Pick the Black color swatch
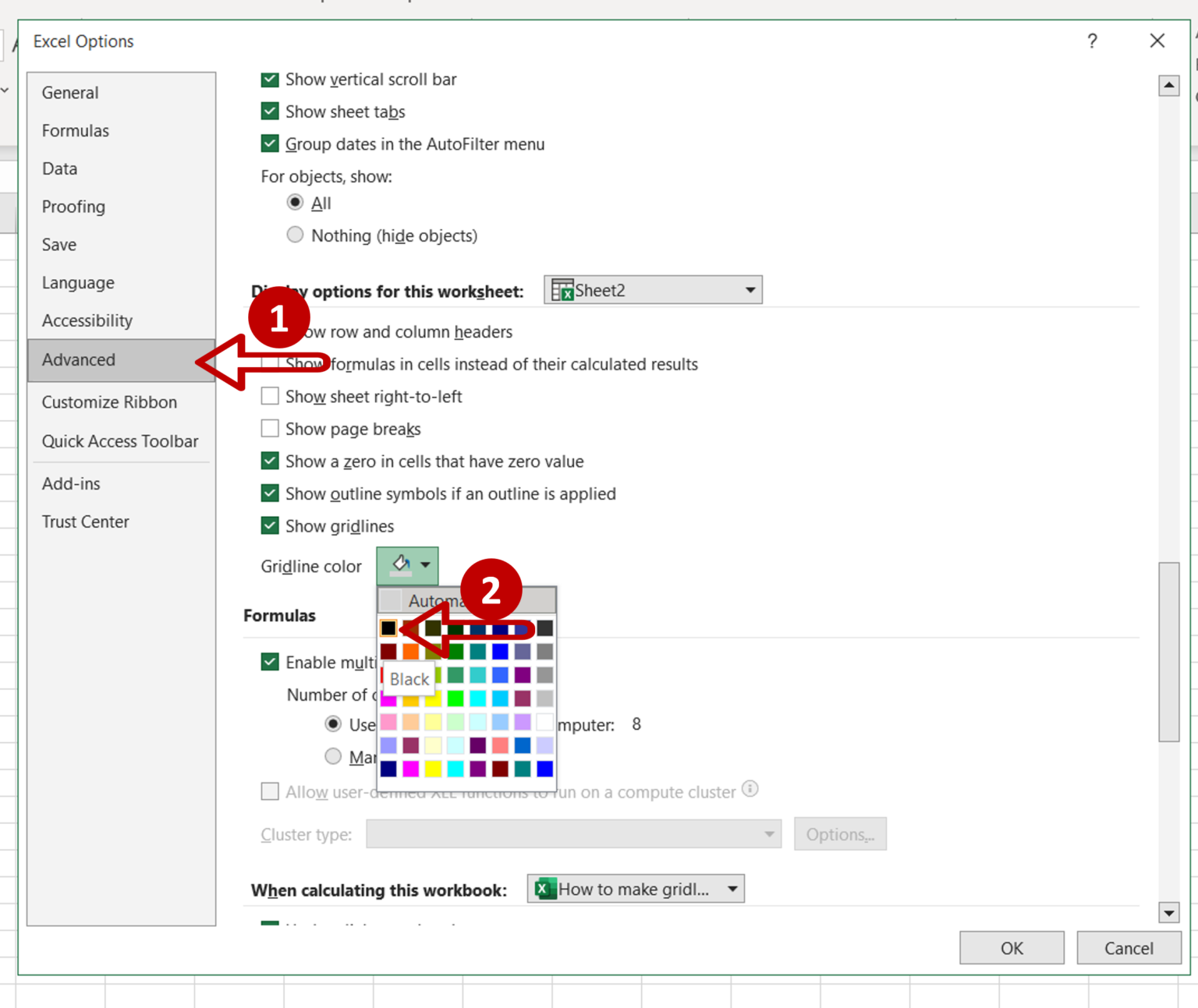This screenshot has width=1198, height=1008. coord(388,628)
